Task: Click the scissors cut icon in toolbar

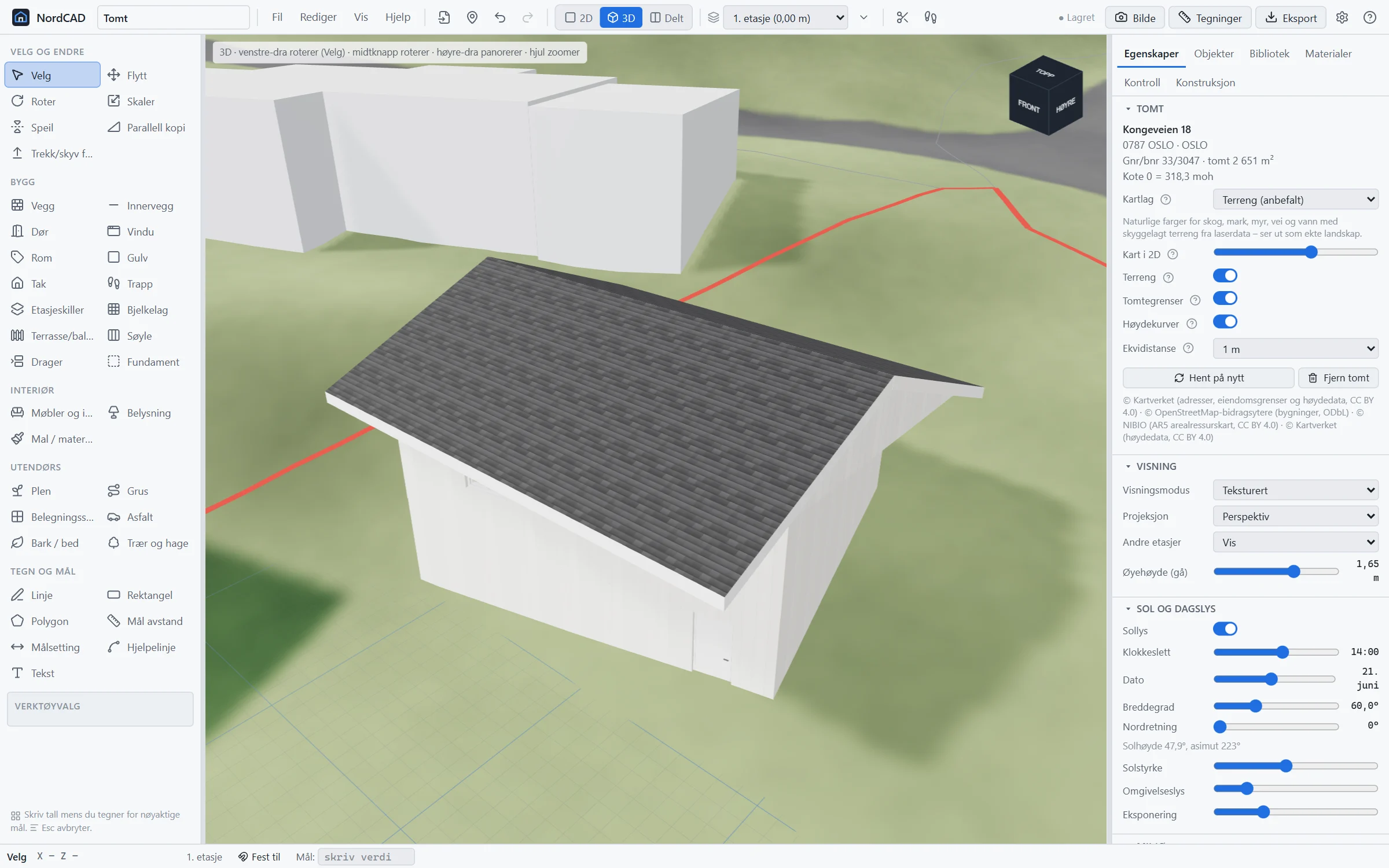Action: [902, 17]
